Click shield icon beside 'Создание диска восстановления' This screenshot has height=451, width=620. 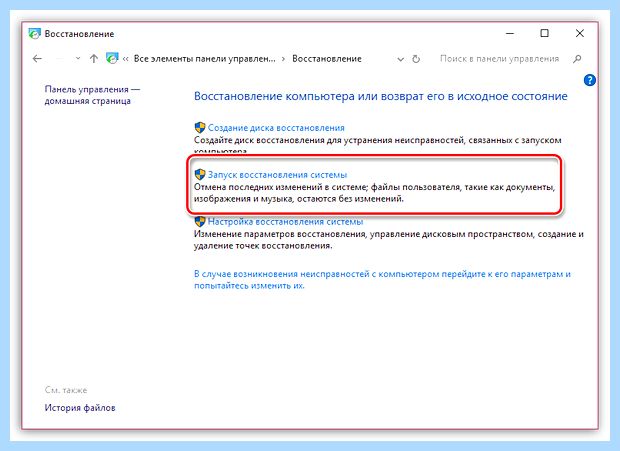click(200, 128)
